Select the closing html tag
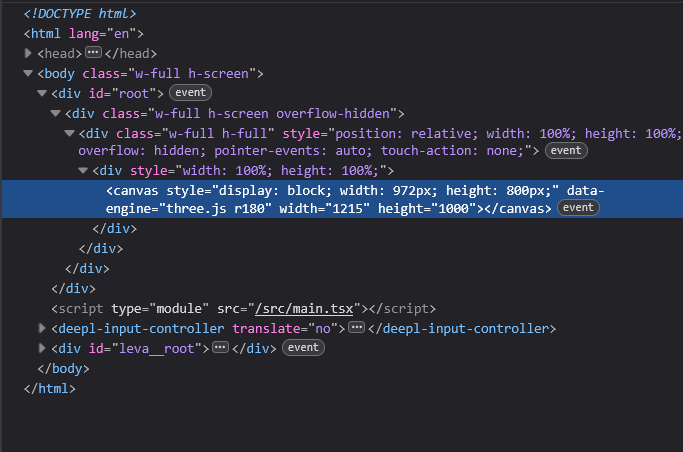This screenshot has width=683, height=452. pyautogui.click(x=50, y=389)
